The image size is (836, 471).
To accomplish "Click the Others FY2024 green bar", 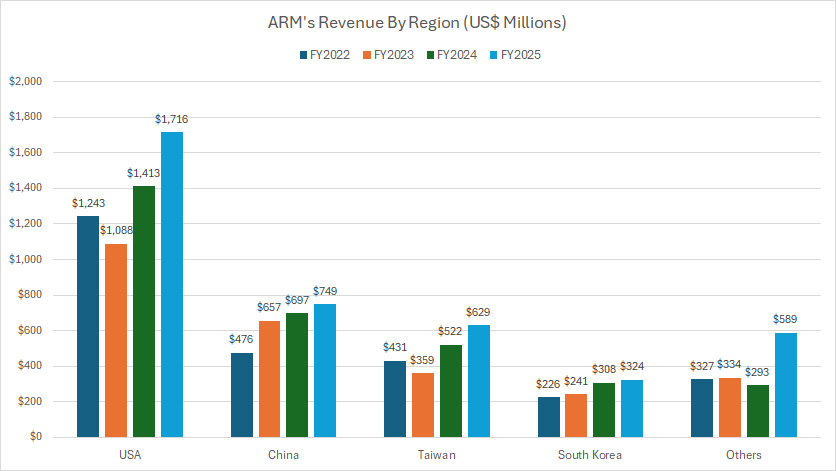I will point(758,411).
